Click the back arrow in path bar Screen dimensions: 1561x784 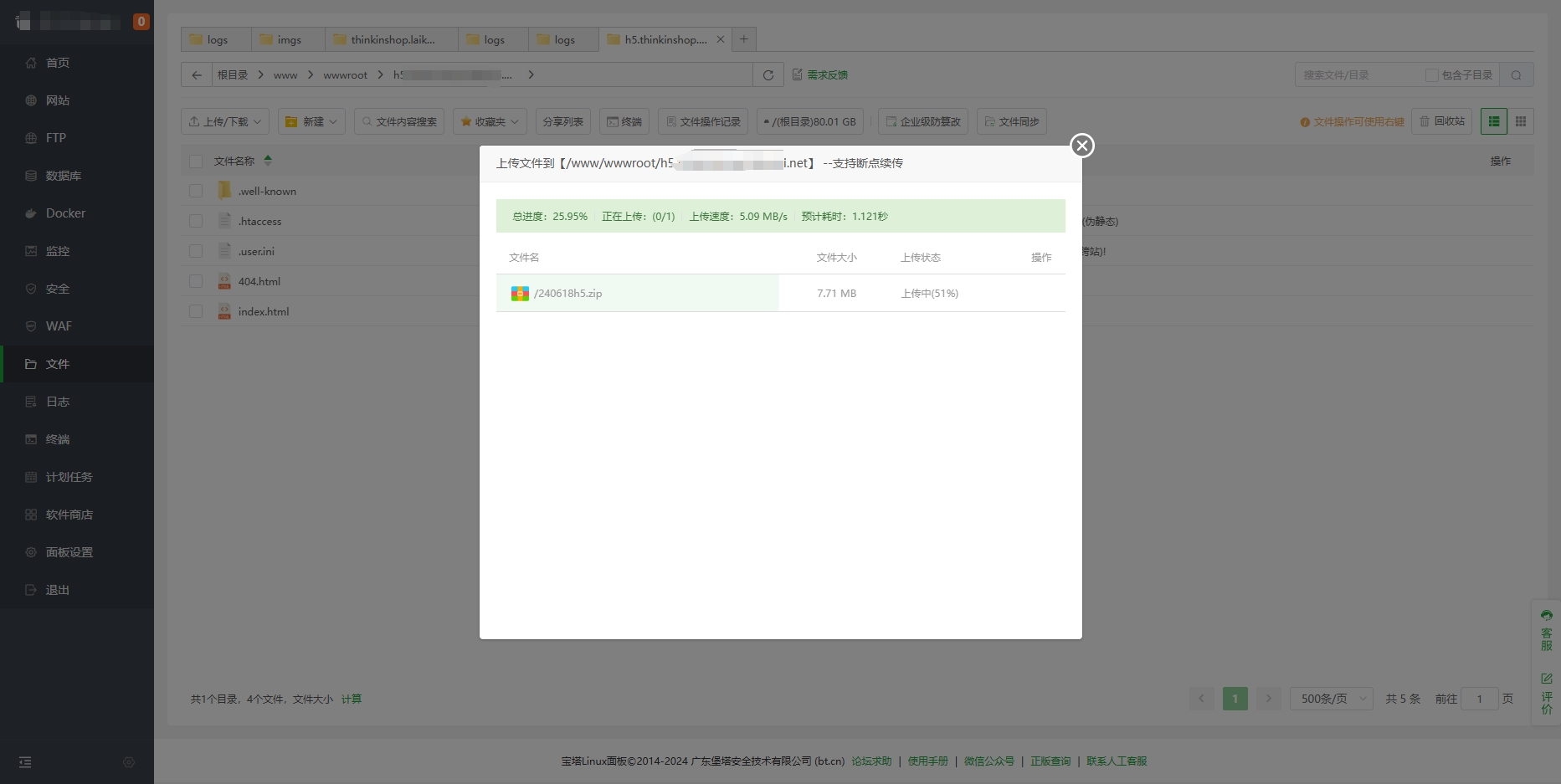(197, 75)
